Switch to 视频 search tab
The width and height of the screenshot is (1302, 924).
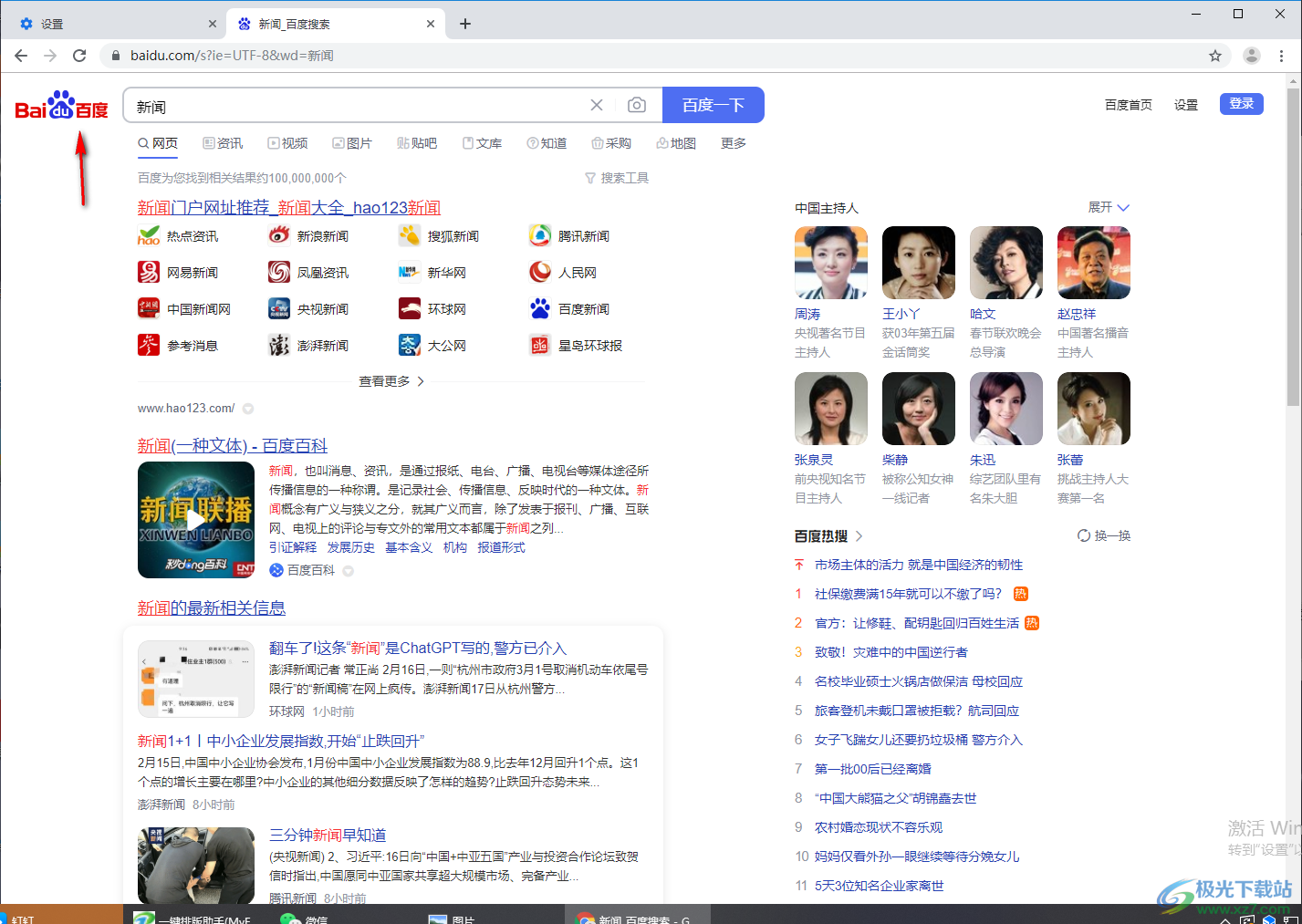click(287, 143)
